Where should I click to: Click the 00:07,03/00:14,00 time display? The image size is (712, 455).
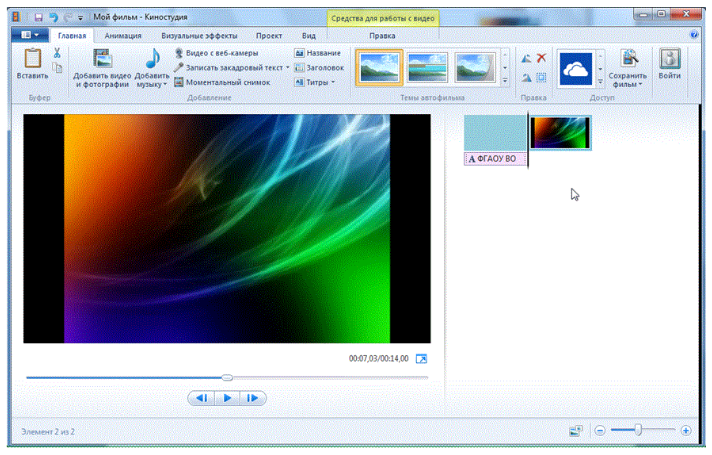(x=379, y=359)
